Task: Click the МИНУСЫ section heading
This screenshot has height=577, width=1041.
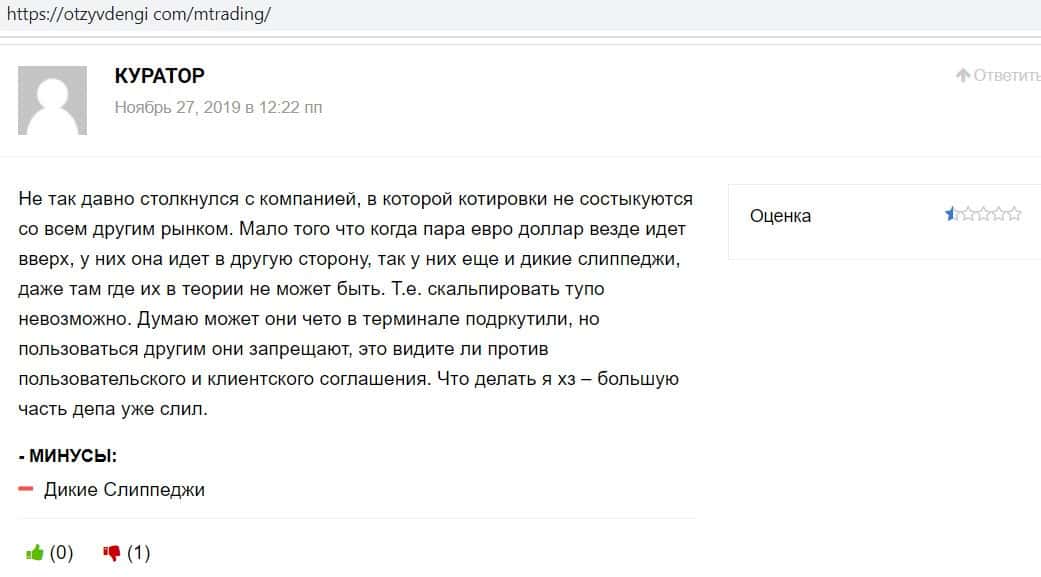Action: coord(68,456)
